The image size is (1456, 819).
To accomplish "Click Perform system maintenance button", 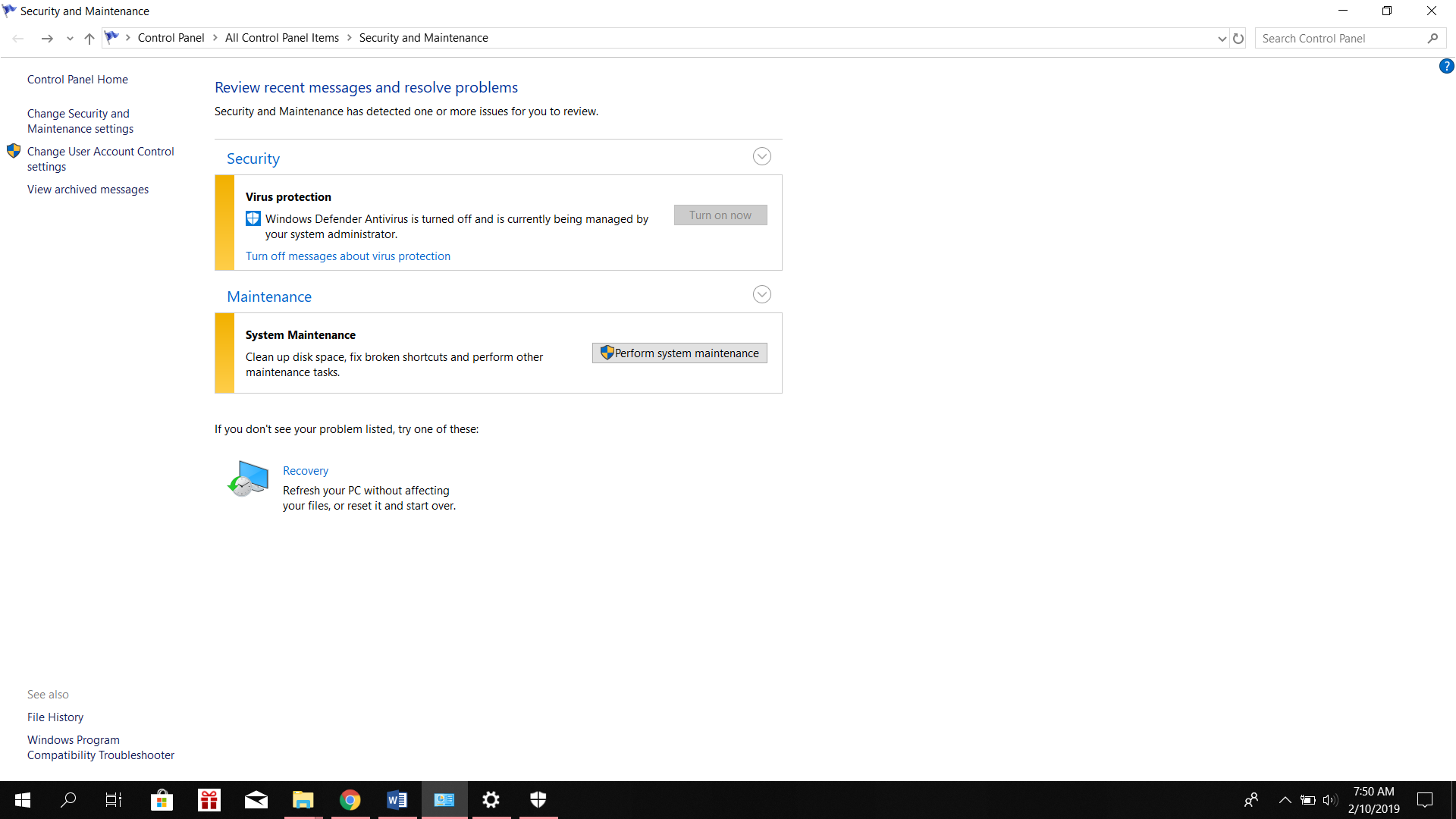I will coord(679,353).
